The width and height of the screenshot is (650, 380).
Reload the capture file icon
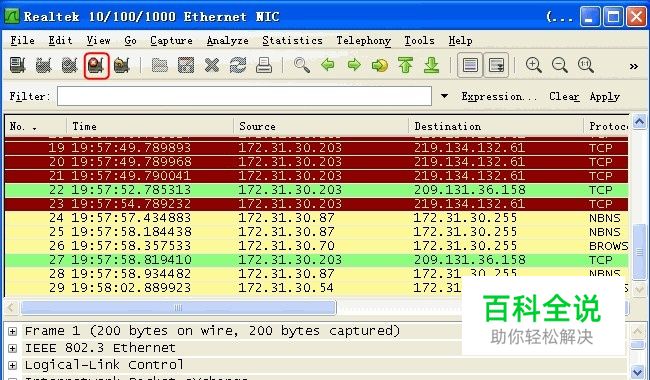[238, 65]
